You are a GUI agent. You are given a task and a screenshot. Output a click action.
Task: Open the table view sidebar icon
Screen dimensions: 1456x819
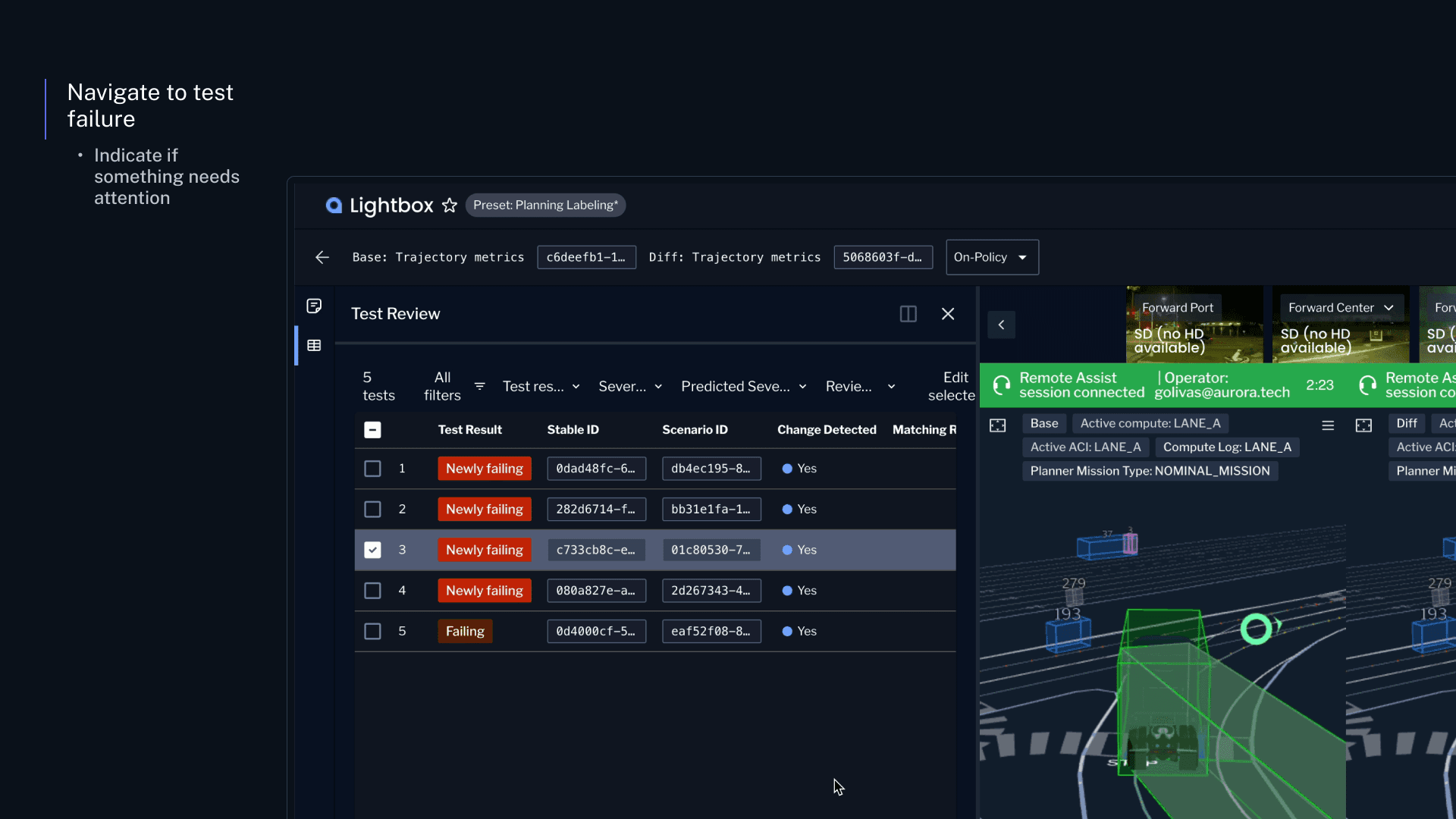(314, 346)
